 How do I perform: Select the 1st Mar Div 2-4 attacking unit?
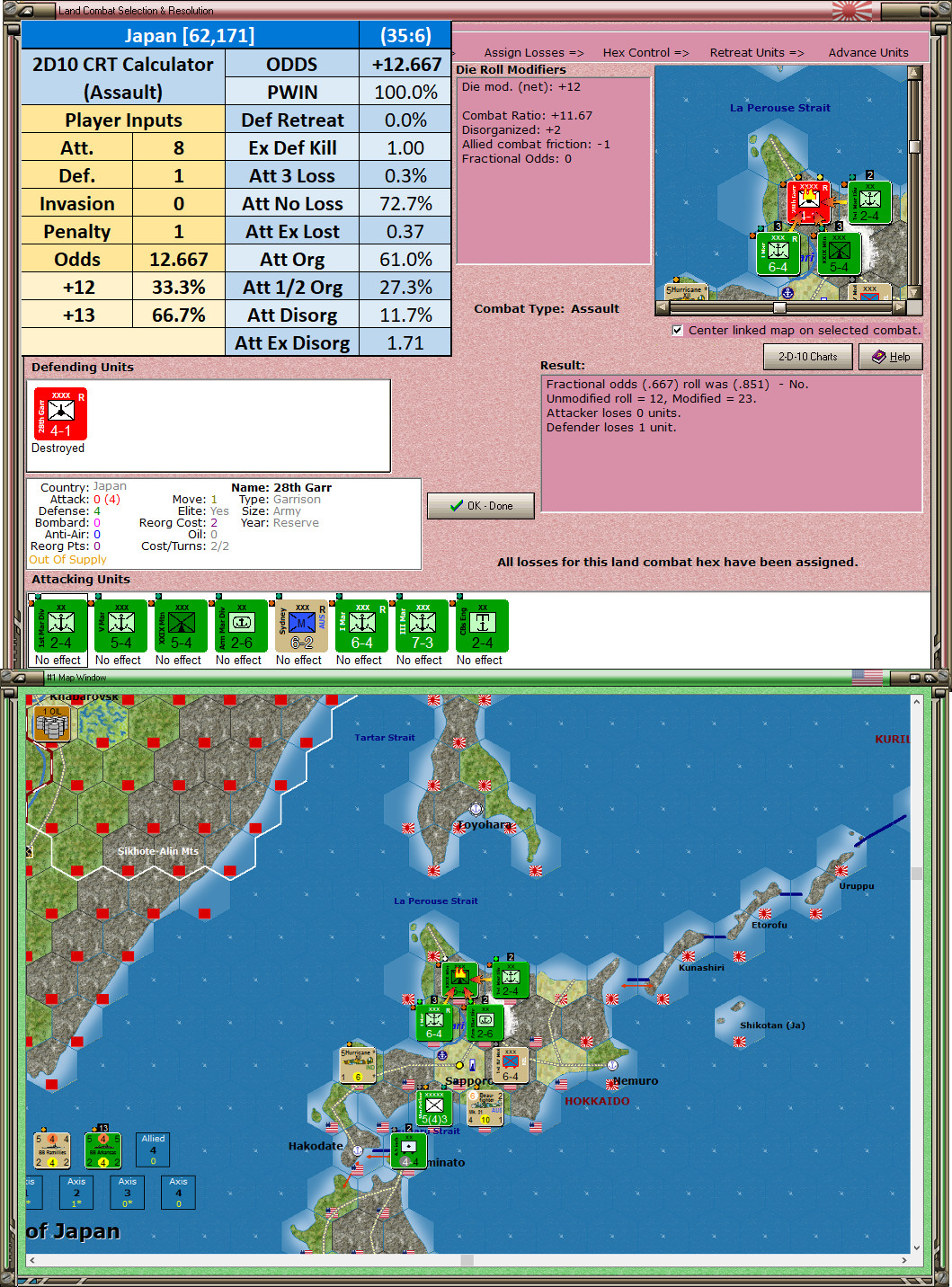[61, 626]
